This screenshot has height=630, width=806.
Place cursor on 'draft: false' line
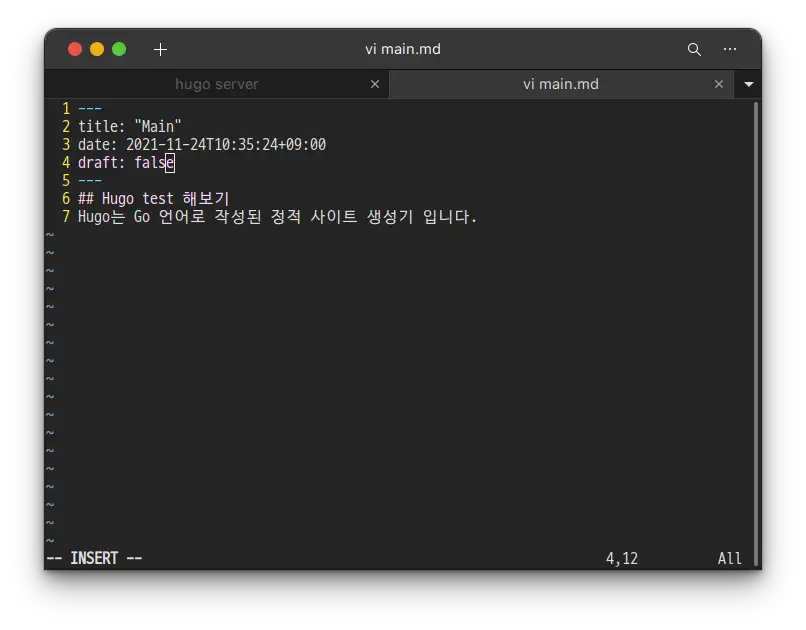point(126,162)
